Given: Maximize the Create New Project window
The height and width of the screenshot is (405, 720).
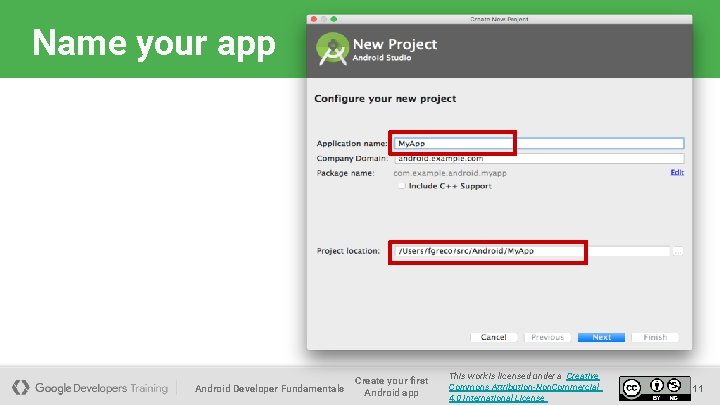Looking at the screenshot, I should (x=334, y=19).
